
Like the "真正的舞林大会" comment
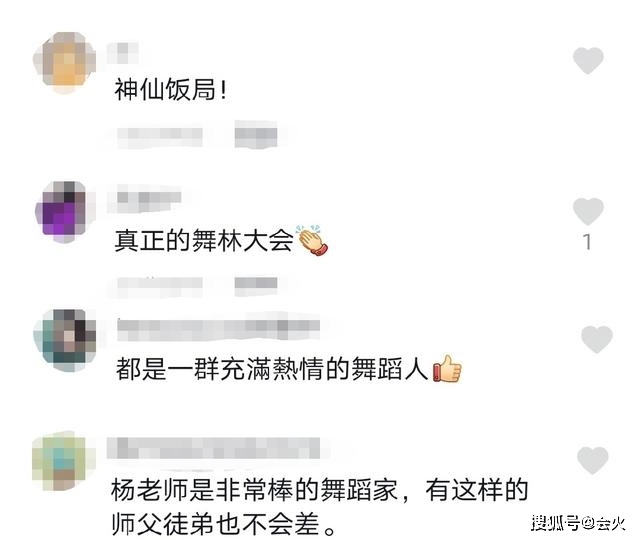coord(588,211)
